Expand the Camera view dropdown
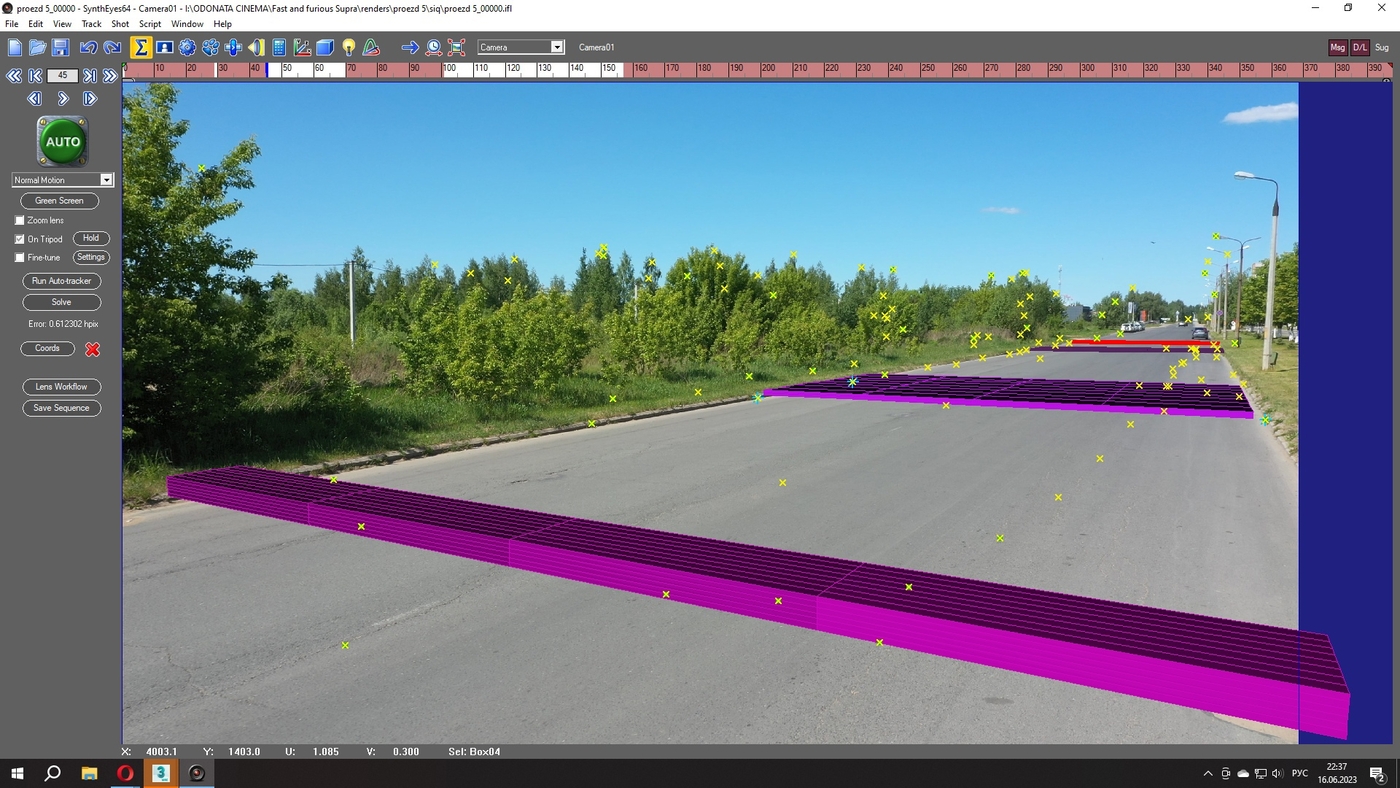The image size is (1400, 788). (521, 47)
